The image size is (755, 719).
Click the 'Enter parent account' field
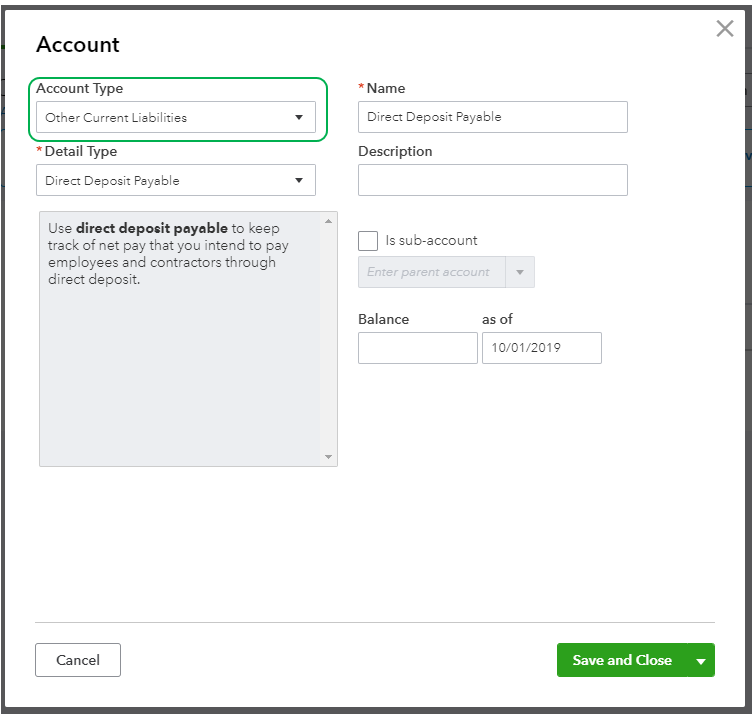[431, 272]
